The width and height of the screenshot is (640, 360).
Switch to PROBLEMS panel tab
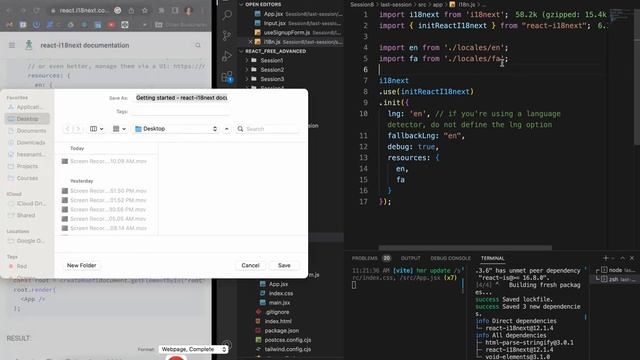(364, 258)
